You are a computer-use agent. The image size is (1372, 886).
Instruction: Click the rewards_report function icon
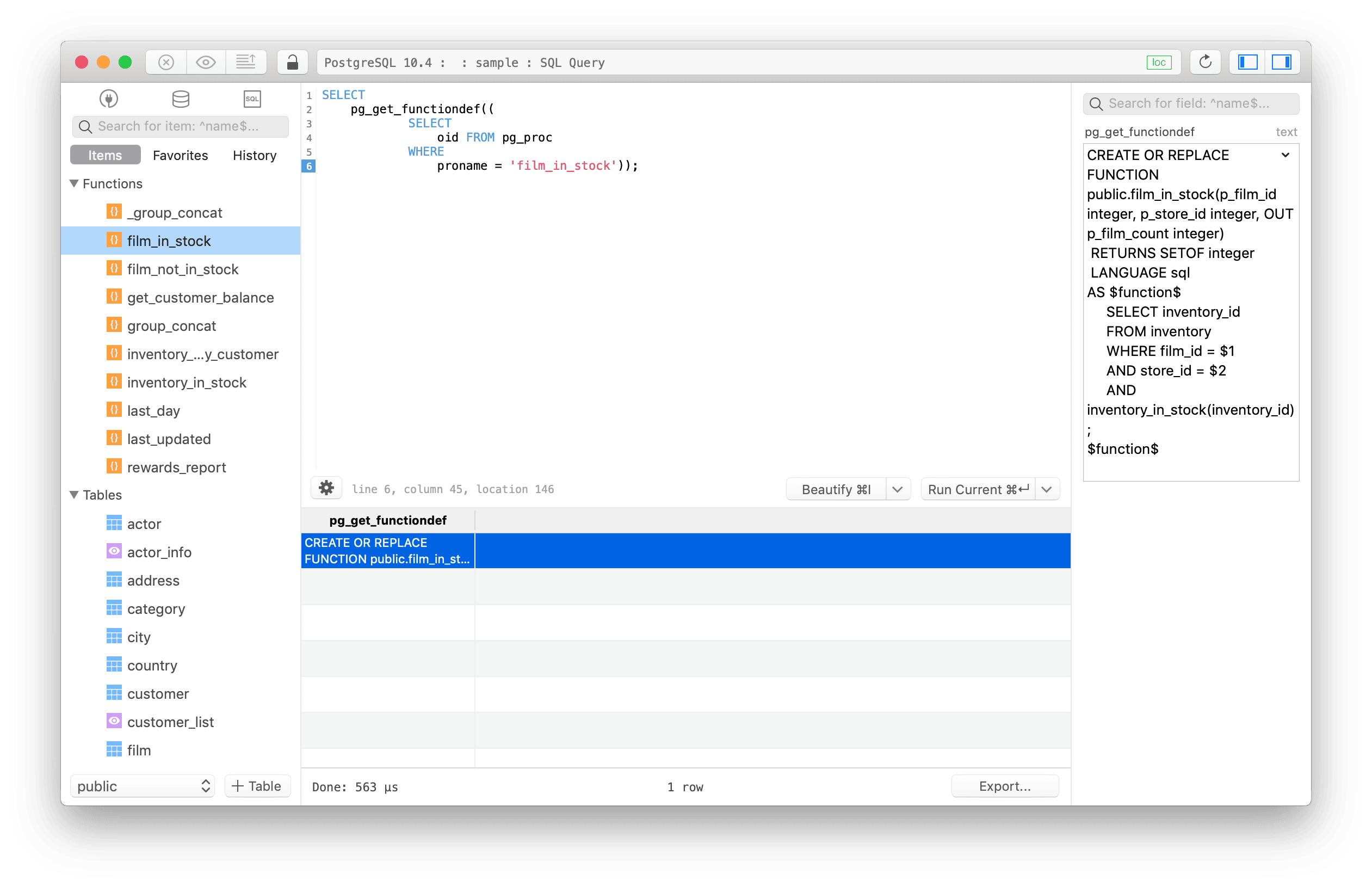point(114,466)
